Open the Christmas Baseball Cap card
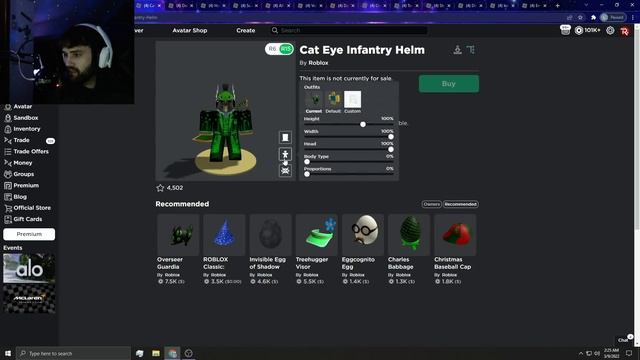 [x=455, y=249]
